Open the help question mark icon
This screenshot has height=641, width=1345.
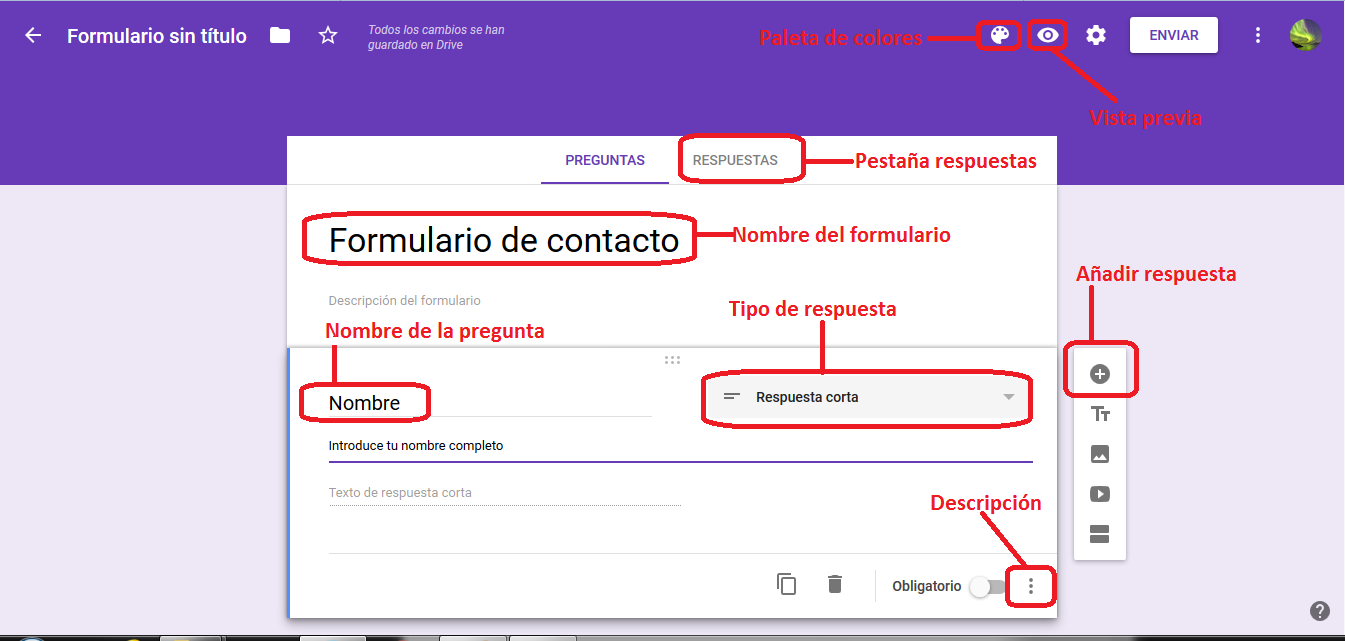[x=1320, y=611]
